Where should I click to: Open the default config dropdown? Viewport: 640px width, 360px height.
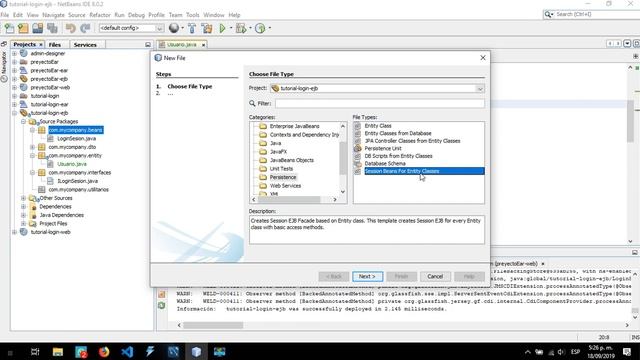pos(160,28)
